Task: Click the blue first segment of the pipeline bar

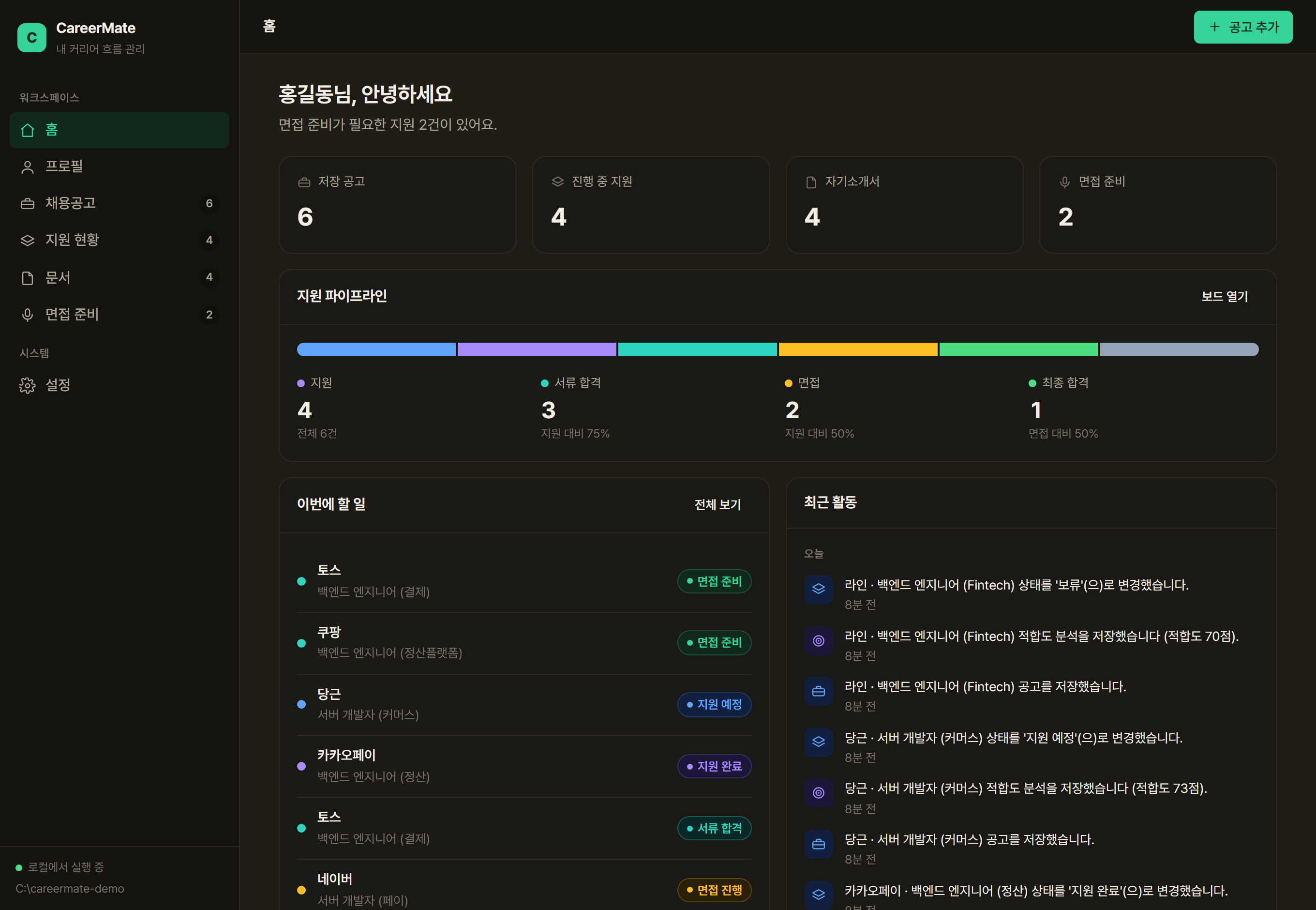Action: click(376, 349)
